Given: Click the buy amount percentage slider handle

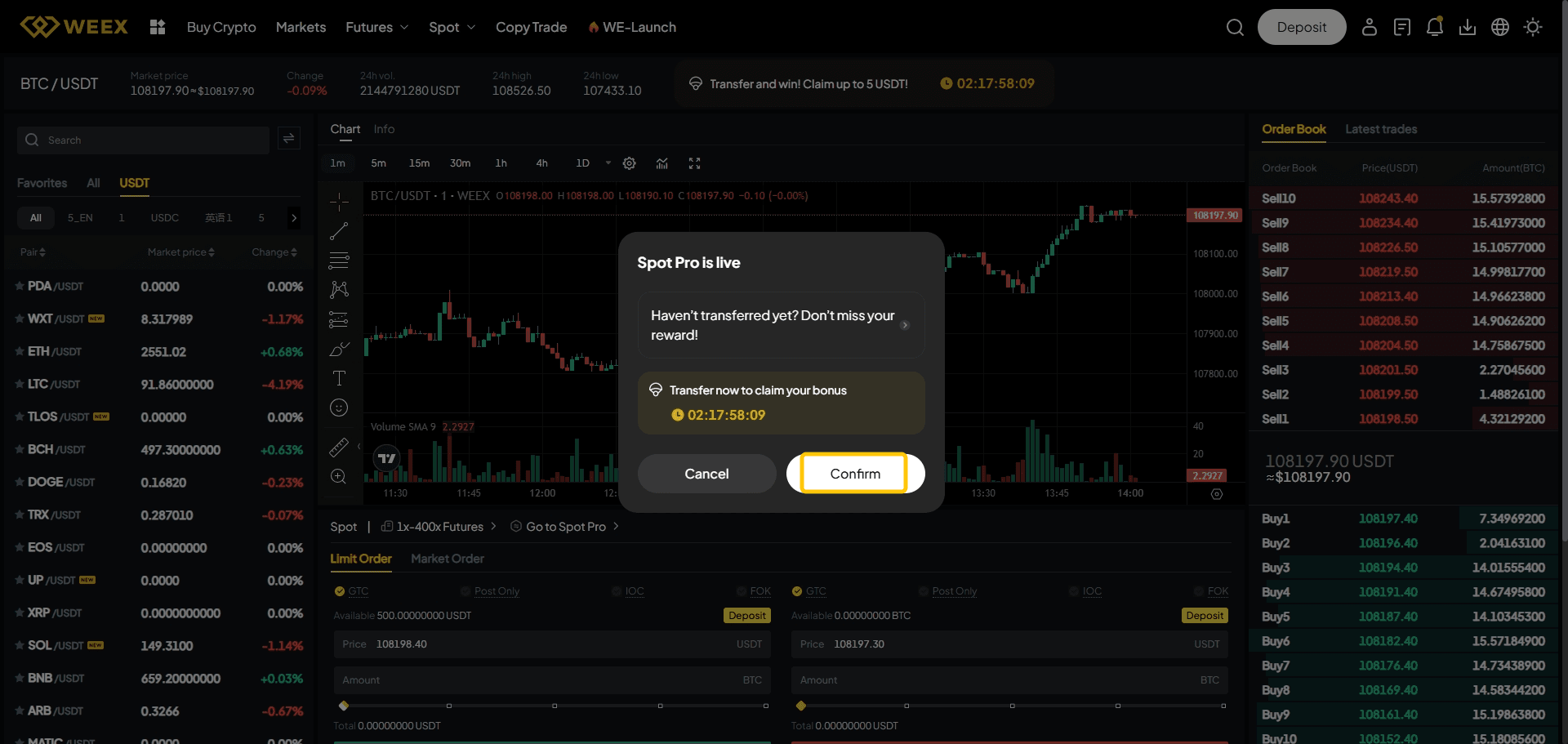Looking at the screenshot, I should click(x=344, y=706).
